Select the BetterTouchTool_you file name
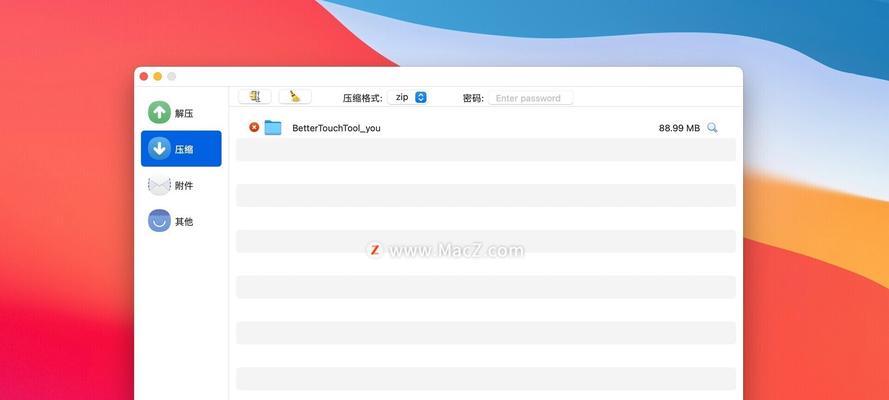 (x=336, y=128)
